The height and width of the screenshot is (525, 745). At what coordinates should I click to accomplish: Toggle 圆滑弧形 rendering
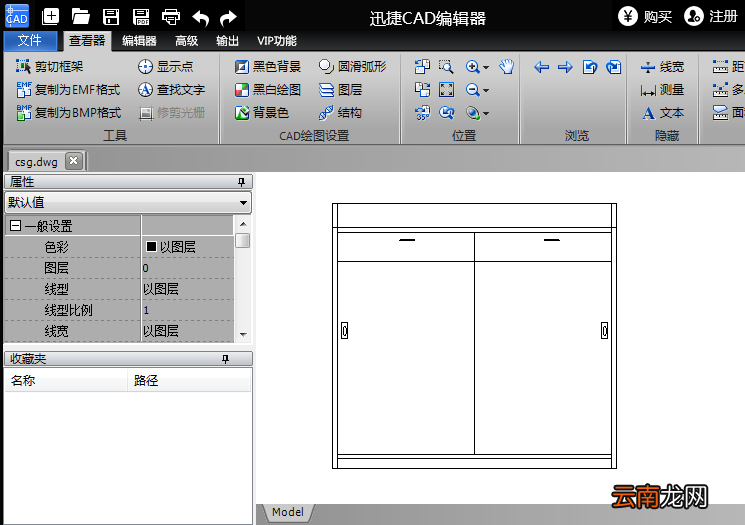(352, 67)
